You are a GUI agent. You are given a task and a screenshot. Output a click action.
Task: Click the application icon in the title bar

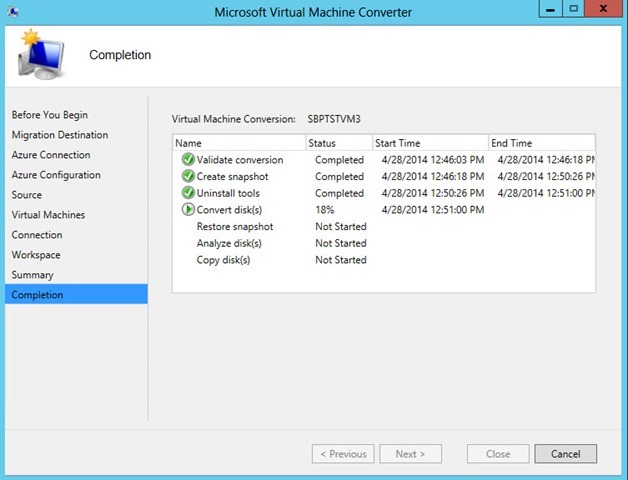coord(13,12)
